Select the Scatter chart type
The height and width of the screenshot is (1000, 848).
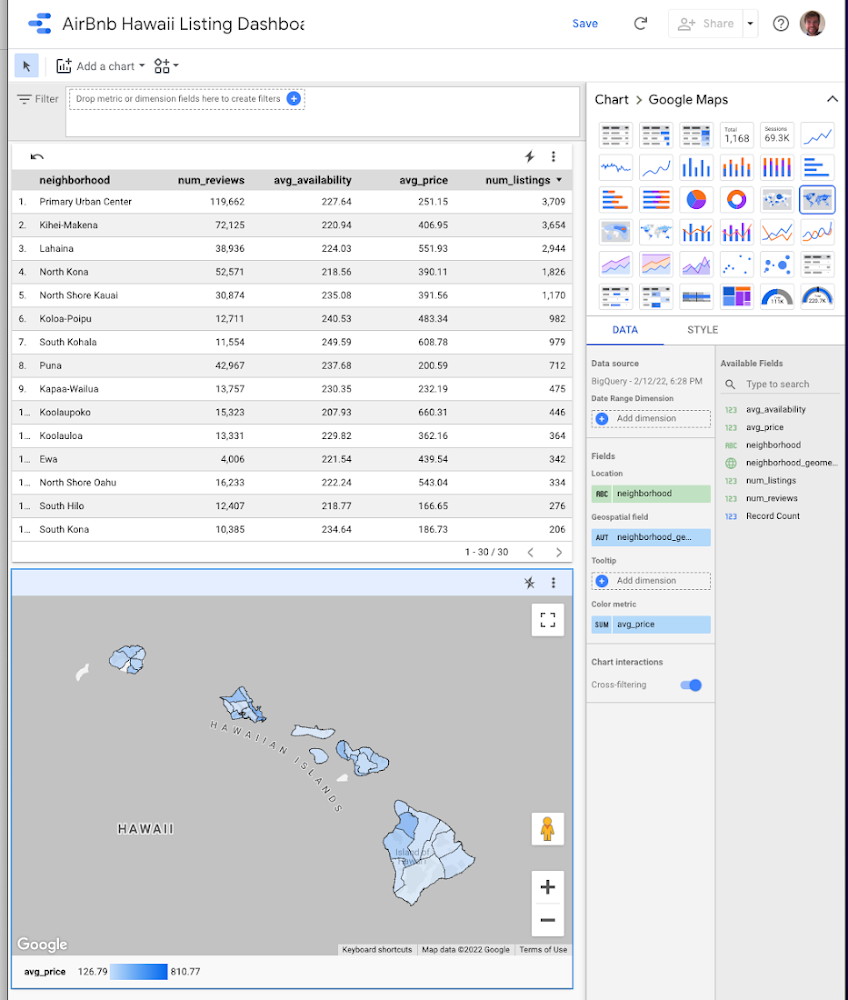pos(736,264)
